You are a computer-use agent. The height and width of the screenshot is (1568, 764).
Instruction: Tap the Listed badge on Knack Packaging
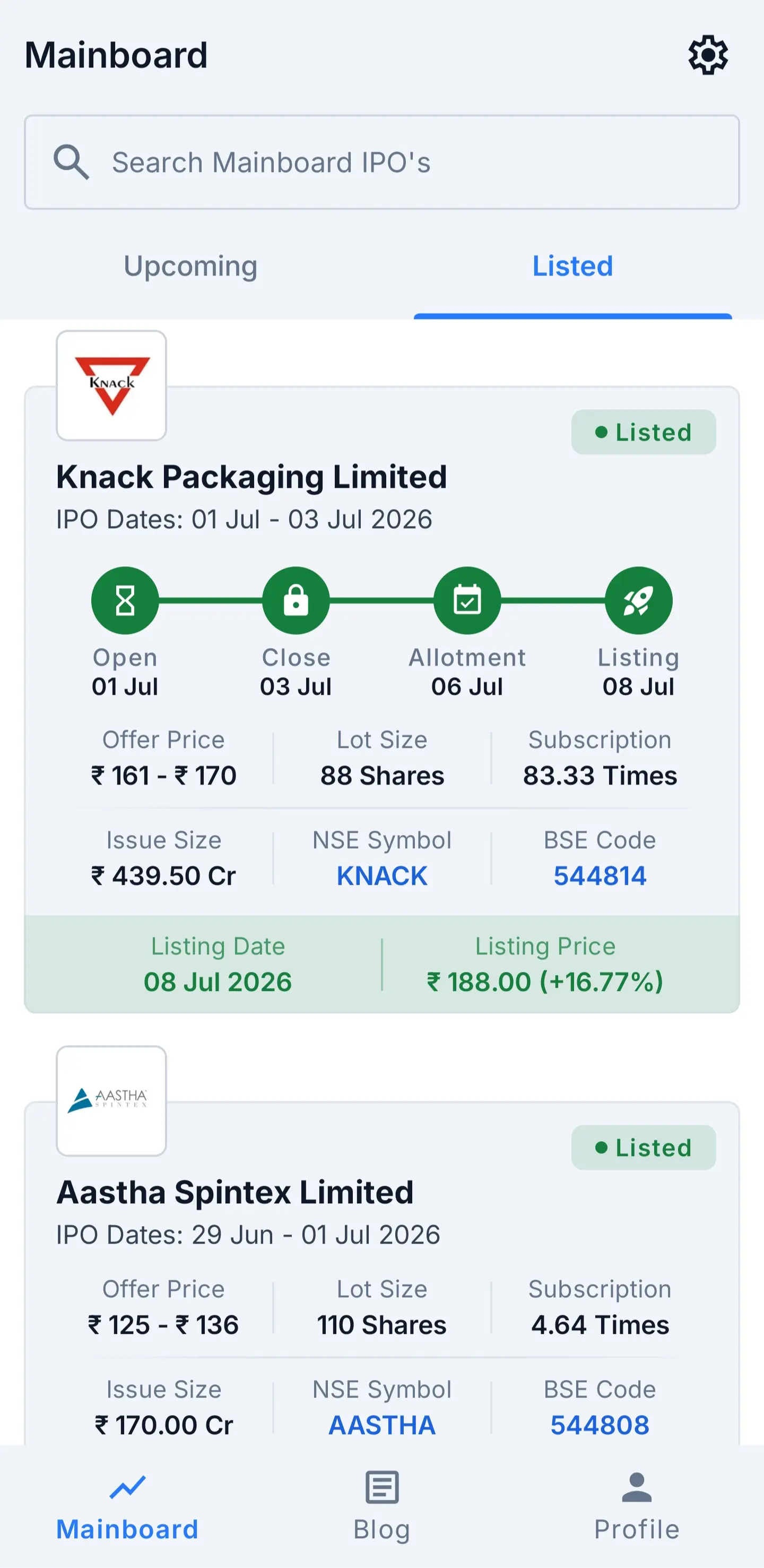pyautogui.click(x=644, y=432)
